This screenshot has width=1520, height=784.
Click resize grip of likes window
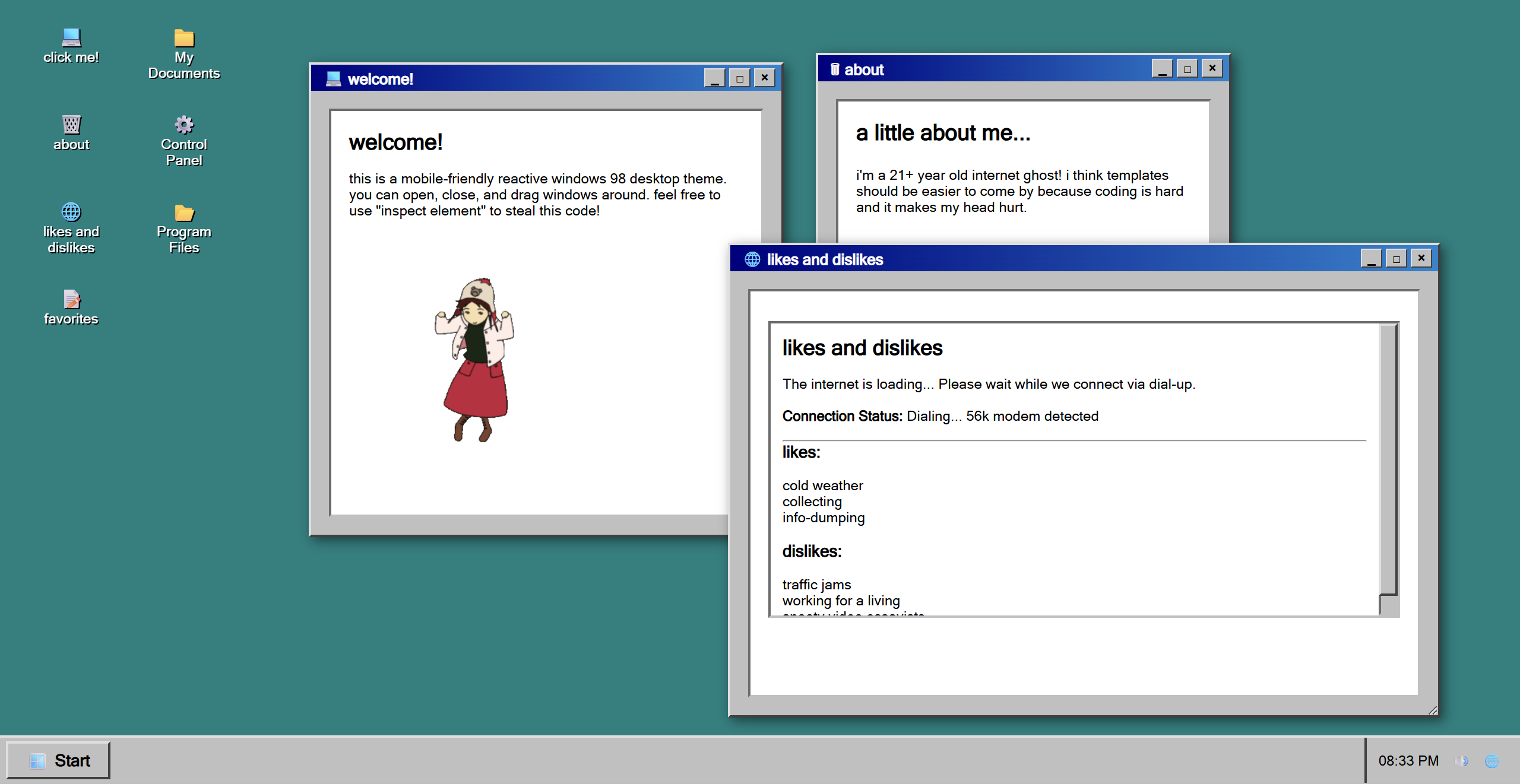1433,710
